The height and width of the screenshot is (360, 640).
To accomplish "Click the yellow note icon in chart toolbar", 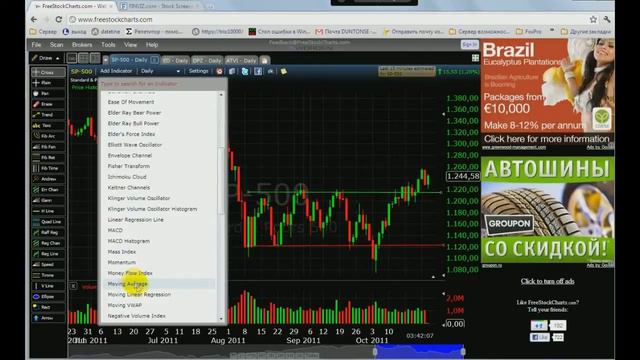I will point(284,71).
